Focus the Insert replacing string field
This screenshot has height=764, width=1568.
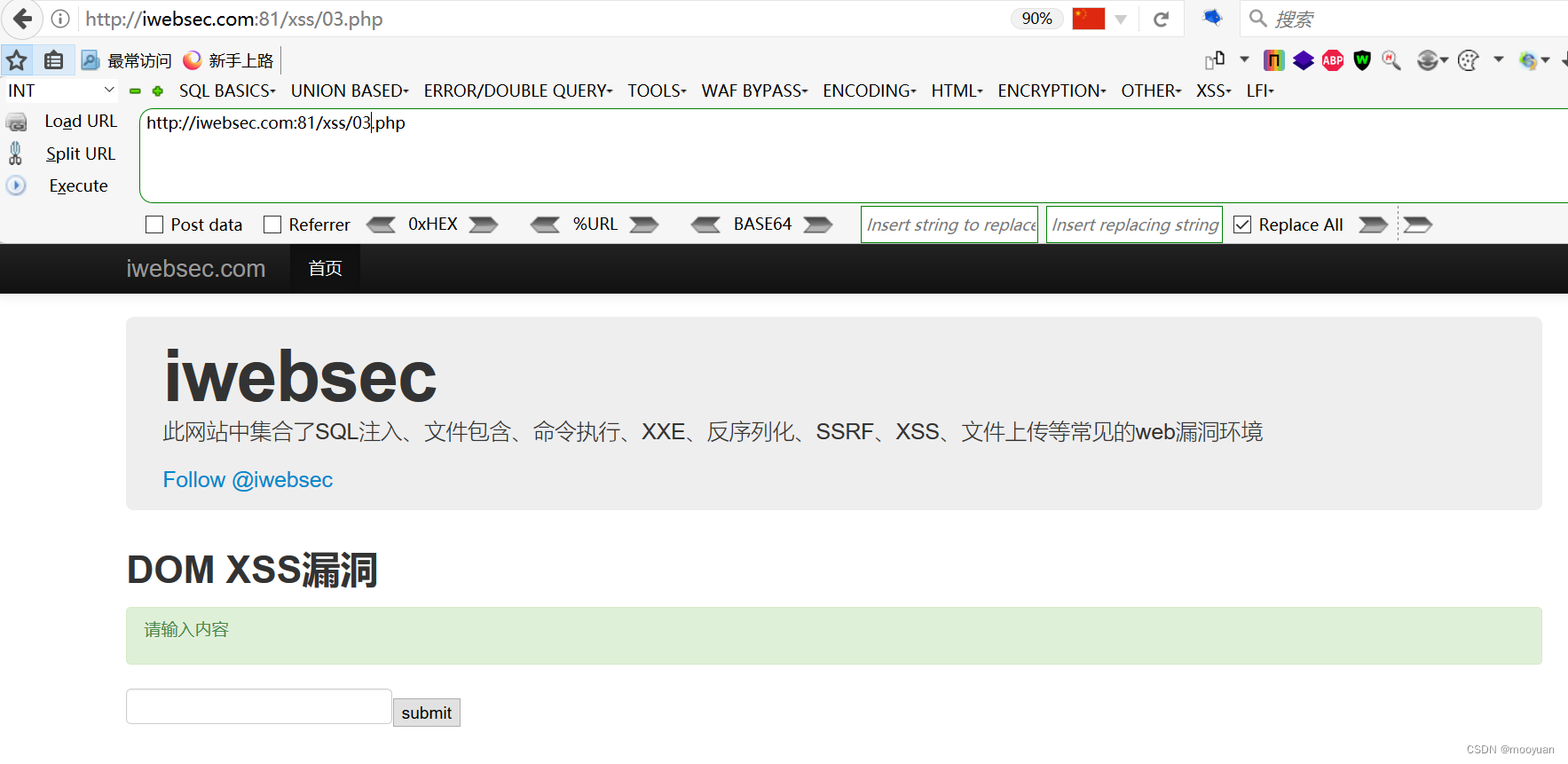(1134, 224)
